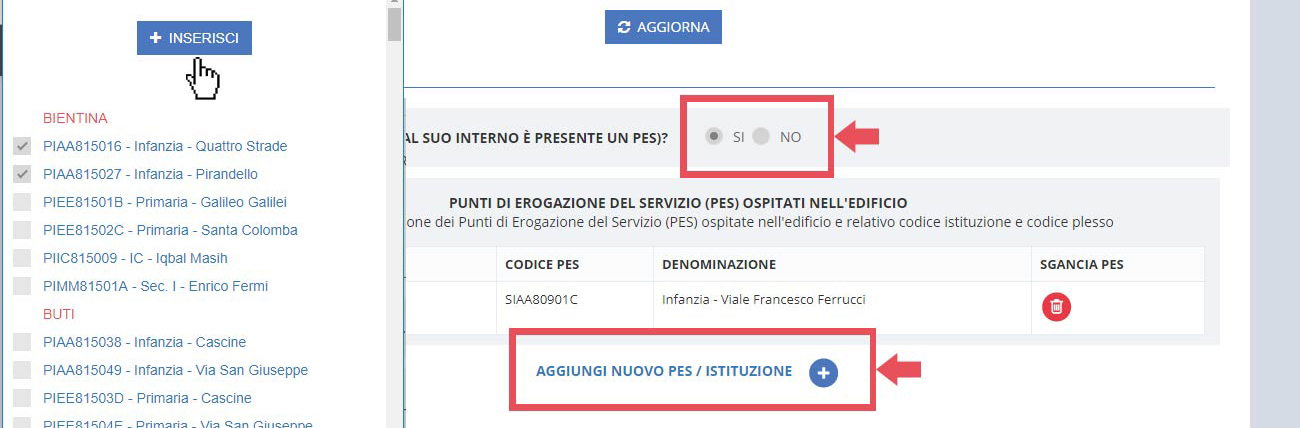Click the red trash Sgancia PES icon
The height and width of the screenshot is (428, 1300).
tap(1056, 308)
